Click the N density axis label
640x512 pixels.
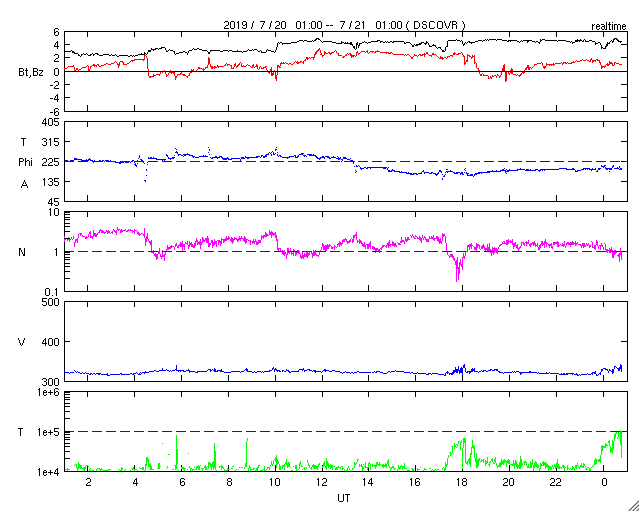pyautogui.click(x=22, y=252)
